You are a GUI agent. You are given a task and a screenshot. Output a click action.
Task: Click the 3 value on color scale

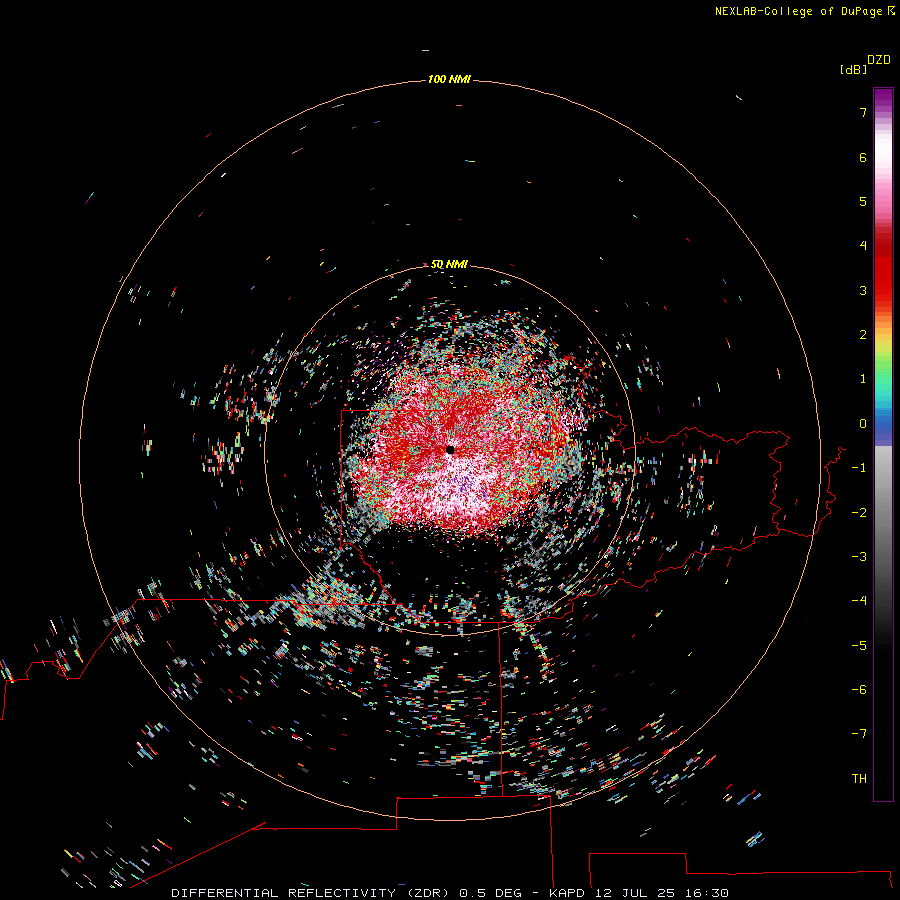pyautogui.click(x=863, y=290)
